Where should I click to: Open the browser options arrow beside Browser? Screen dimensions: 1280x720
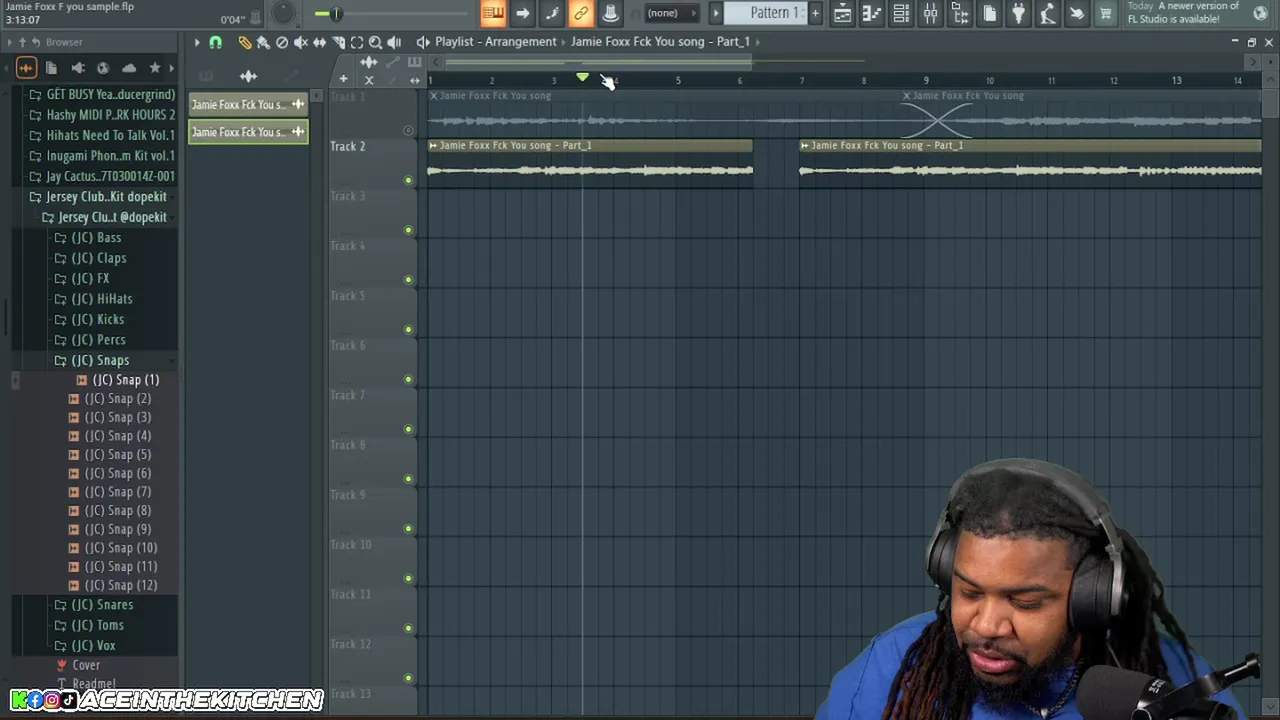coord(9,42)
